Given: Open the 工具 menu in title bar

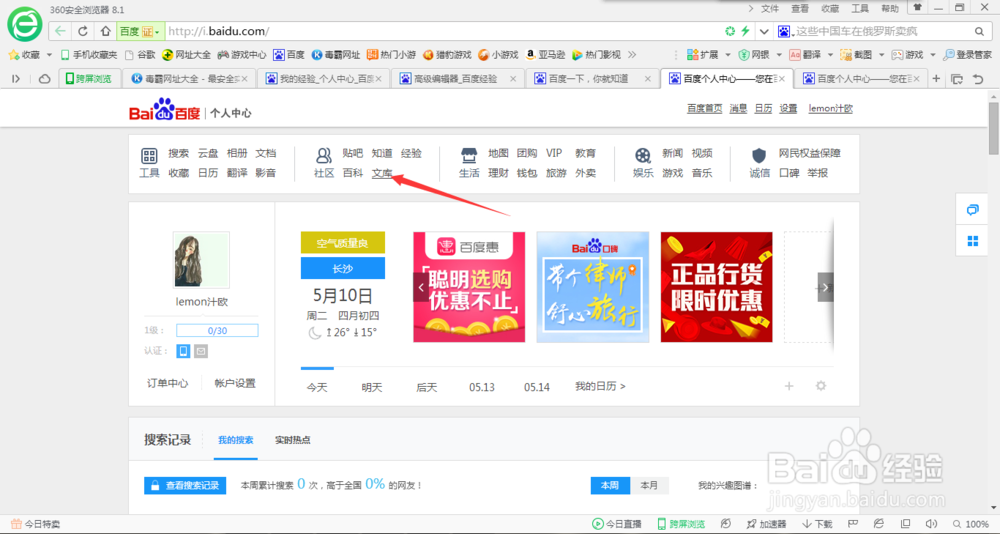Looking at the screenshot, I should point(860,8).
